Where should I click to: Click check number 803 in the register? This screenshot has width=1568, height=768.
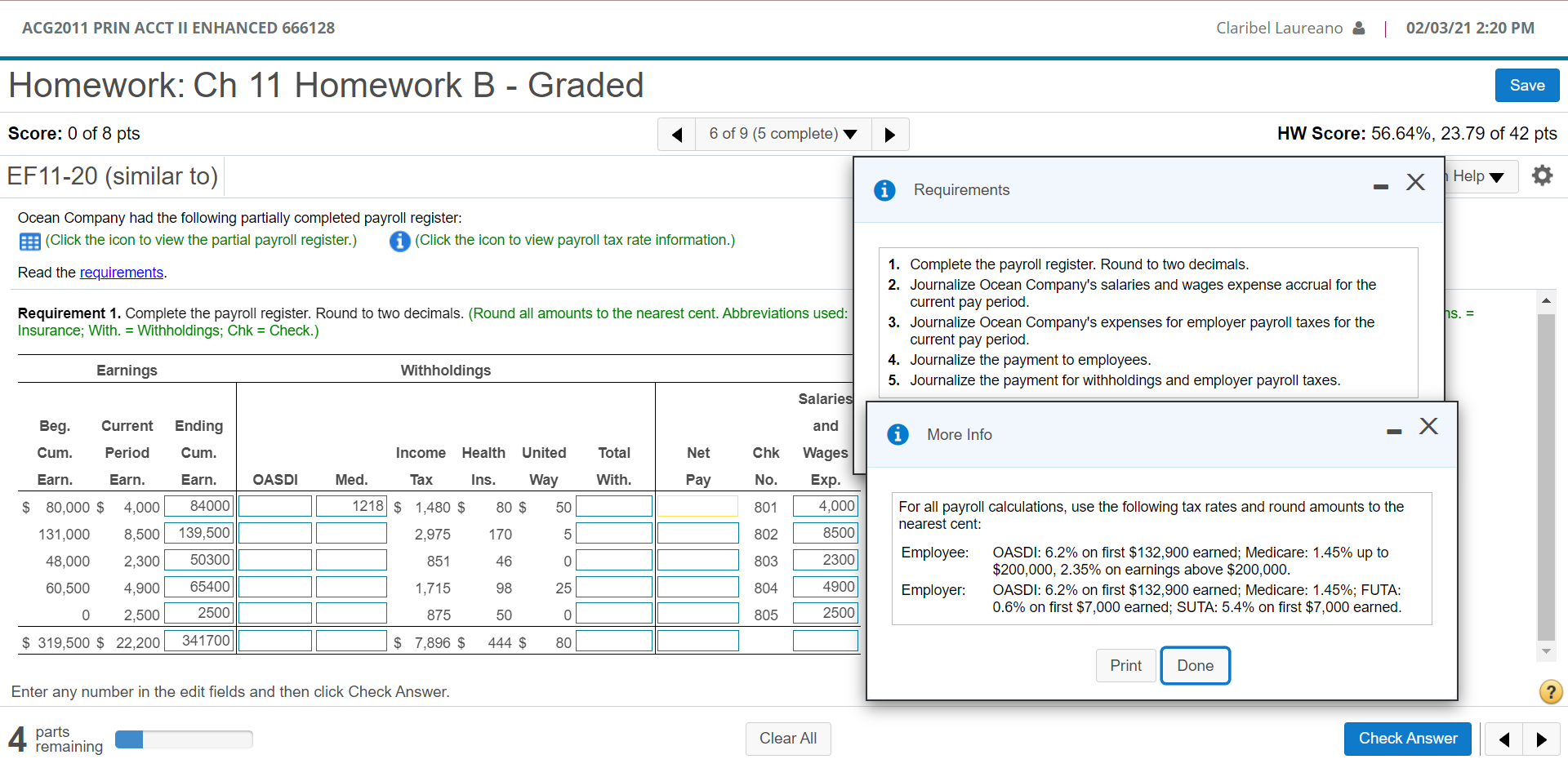pyautogui.click(x=766, y=562)
